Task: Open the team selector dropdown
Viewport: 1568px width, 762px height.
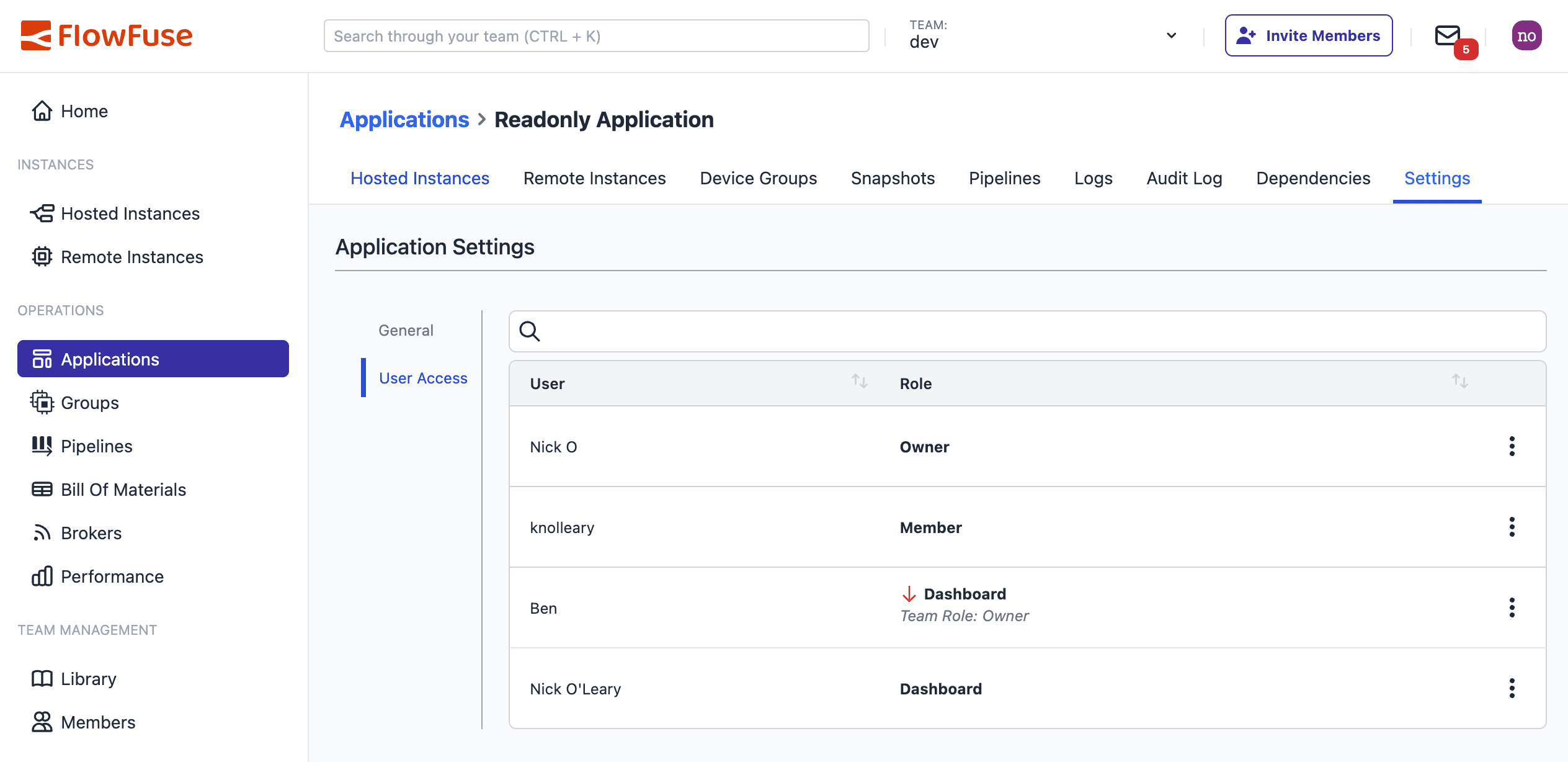Action: pyautogui.click(x=1171, y=35)
